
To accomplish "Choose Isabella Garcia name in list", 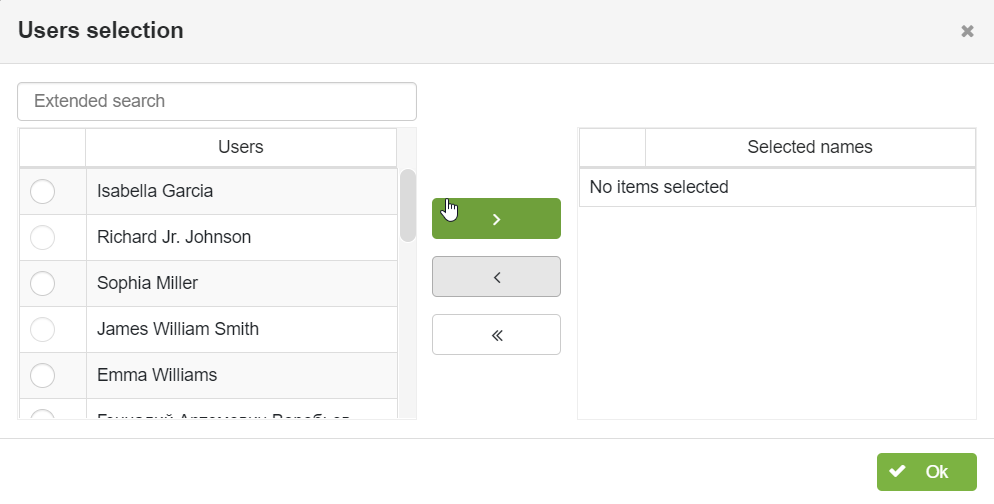I will point(155,191).
